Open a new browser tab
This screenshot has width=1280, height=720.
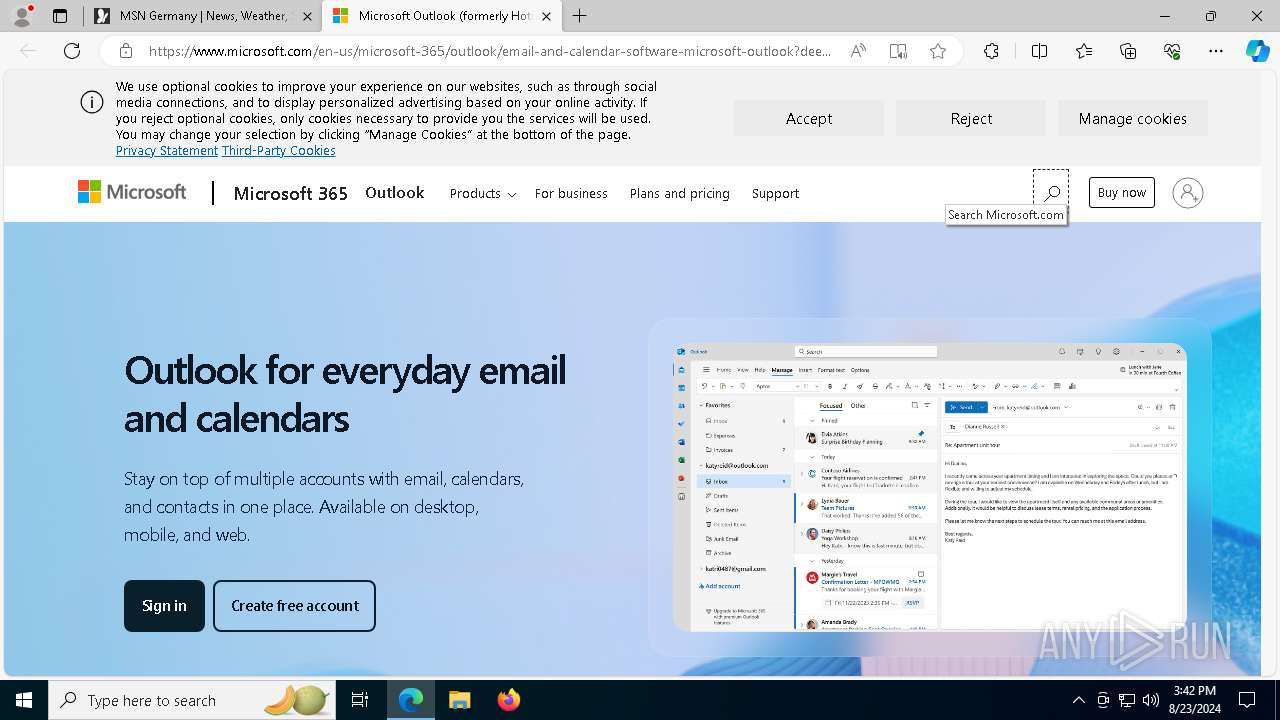pyautogui.click(x=580, y=16)
